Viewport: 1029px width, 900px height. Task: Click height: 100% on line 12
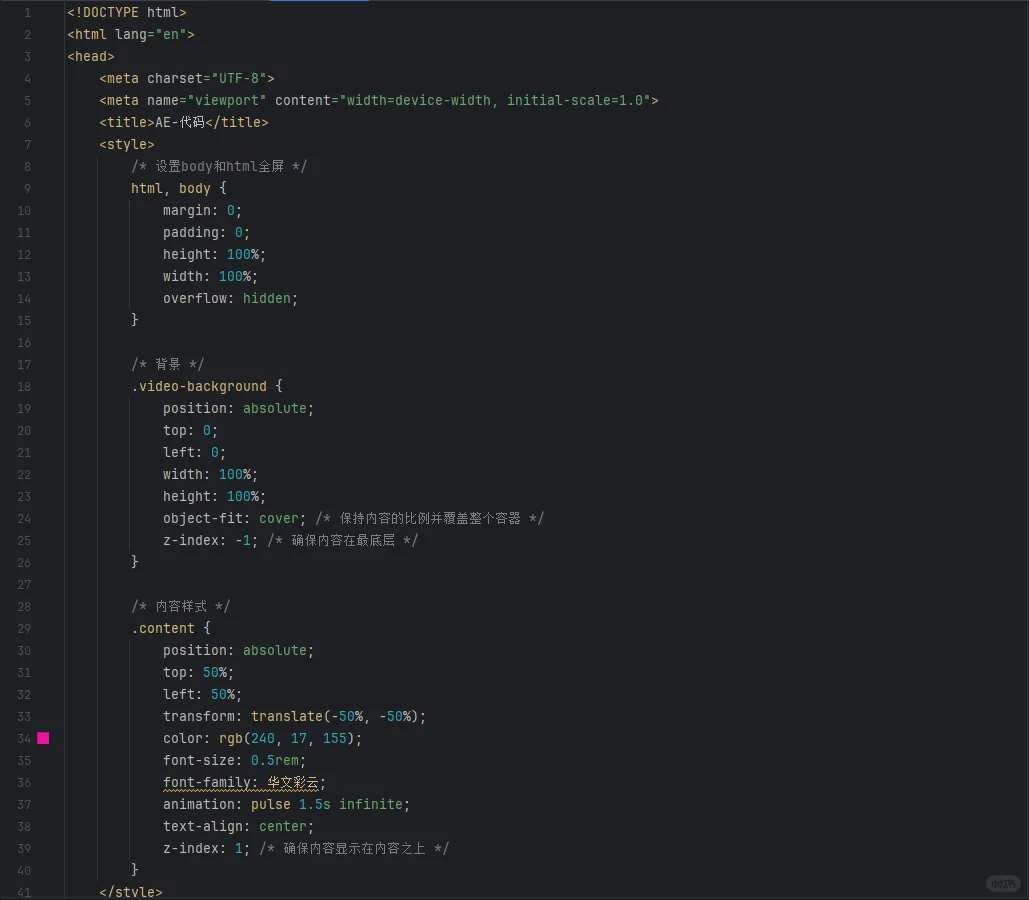pos(215,254)
